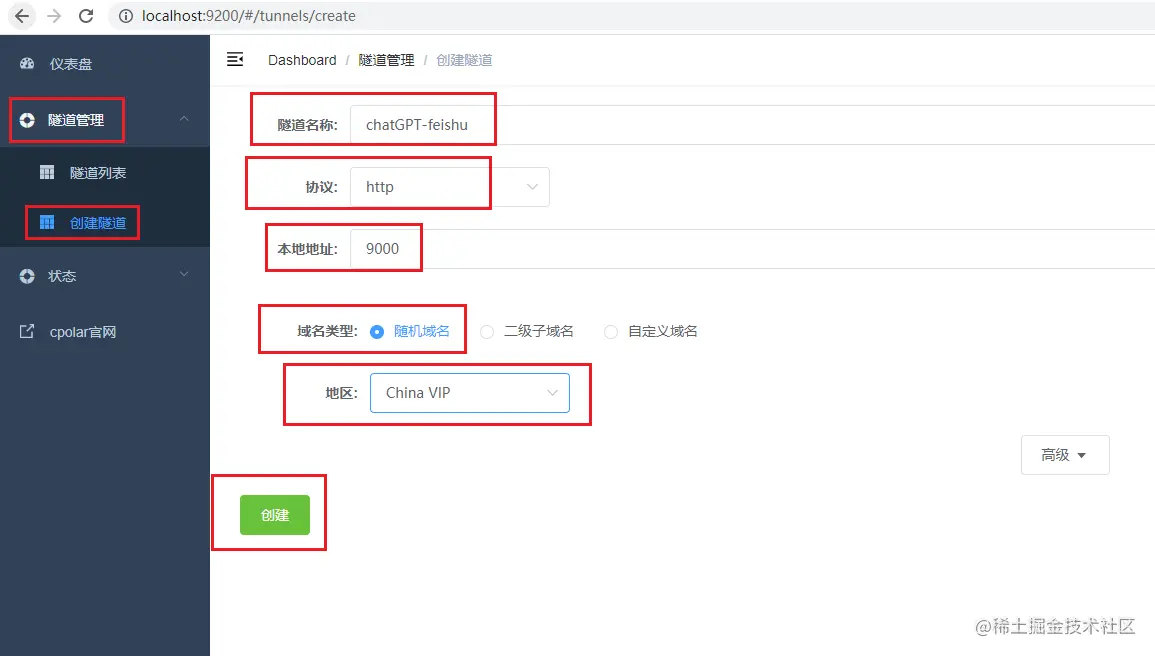Expand the 高级 options button
The image size is (1155, 656).
tap(1064, 455)
